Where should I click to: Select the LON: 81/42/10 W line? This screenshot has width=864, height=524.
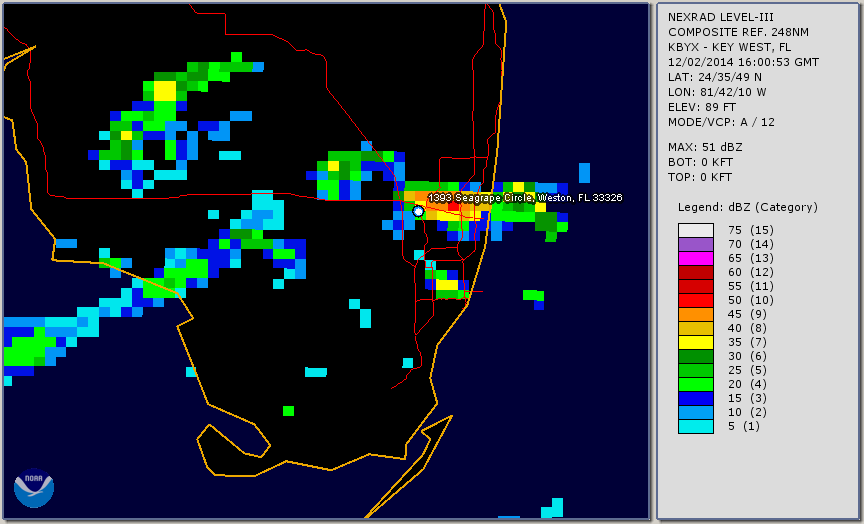(x=717, y=92)
